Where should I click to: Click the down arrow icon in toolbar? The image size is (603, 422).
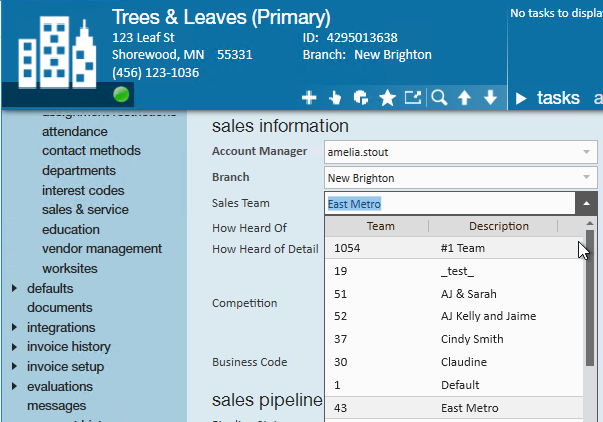pyautogui.click(x=490, y=97)
